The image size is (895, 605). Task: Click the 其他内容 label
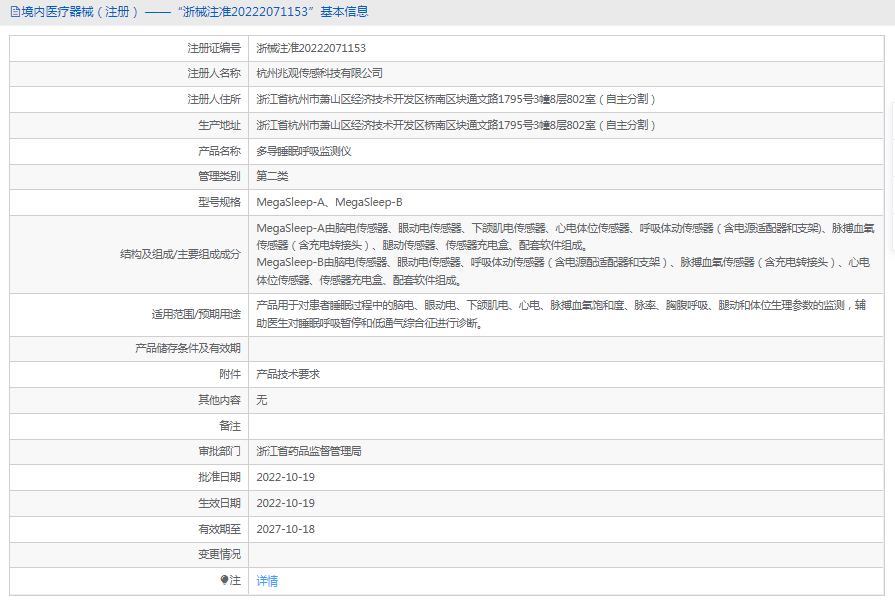pyautogui.click(x=219, y=400)
